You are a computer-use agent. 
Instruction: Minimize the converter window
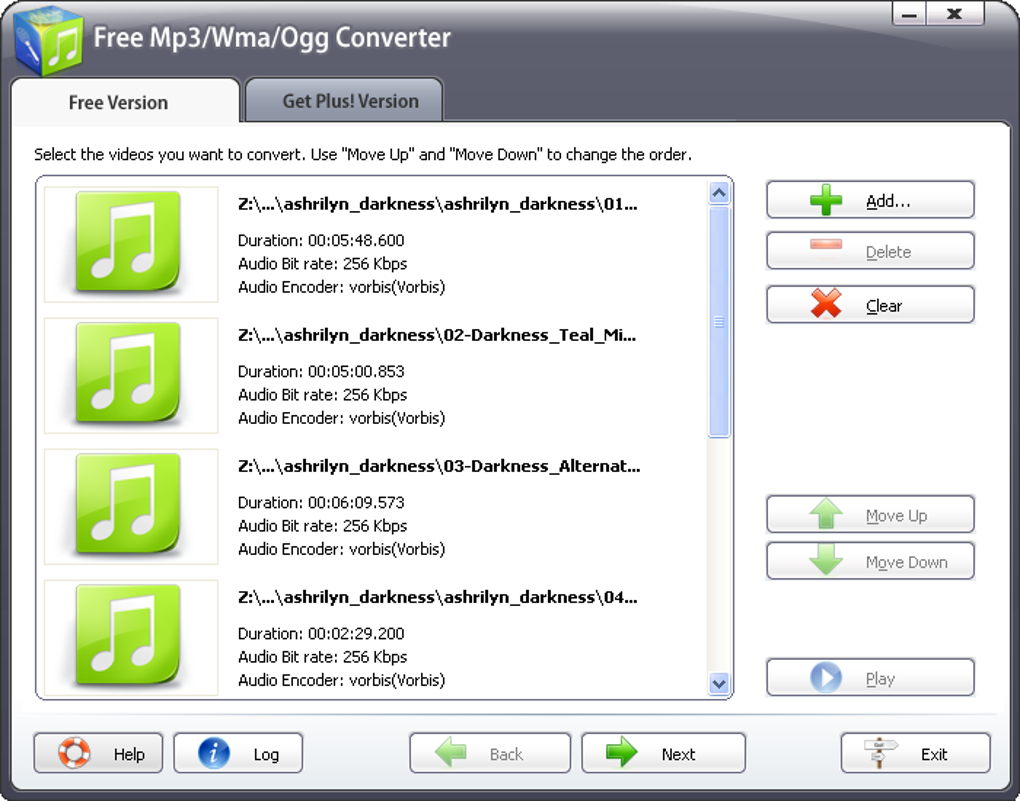point(909,14)
